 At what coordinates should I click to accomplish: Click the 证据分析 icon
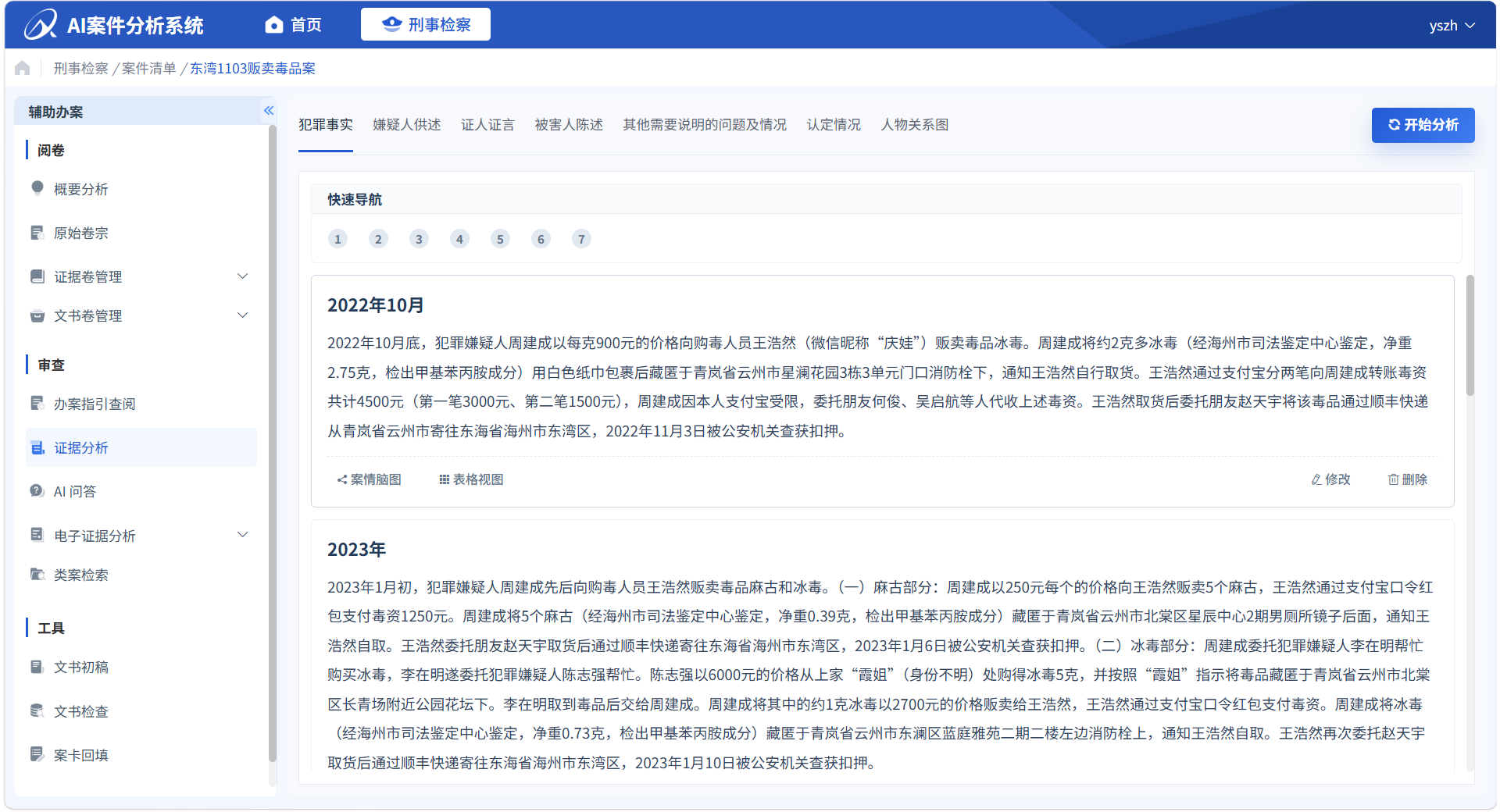37,447
